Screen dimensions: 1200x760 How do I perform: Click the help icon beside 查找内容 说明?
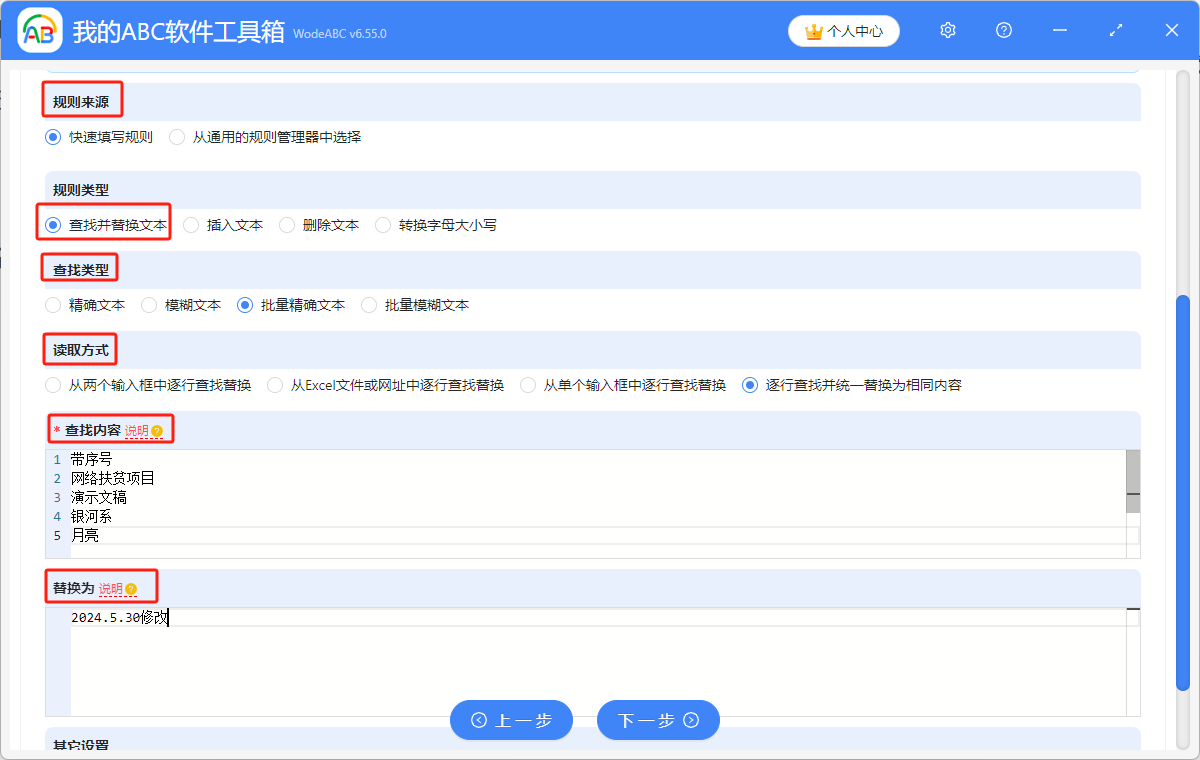point(157,431)
